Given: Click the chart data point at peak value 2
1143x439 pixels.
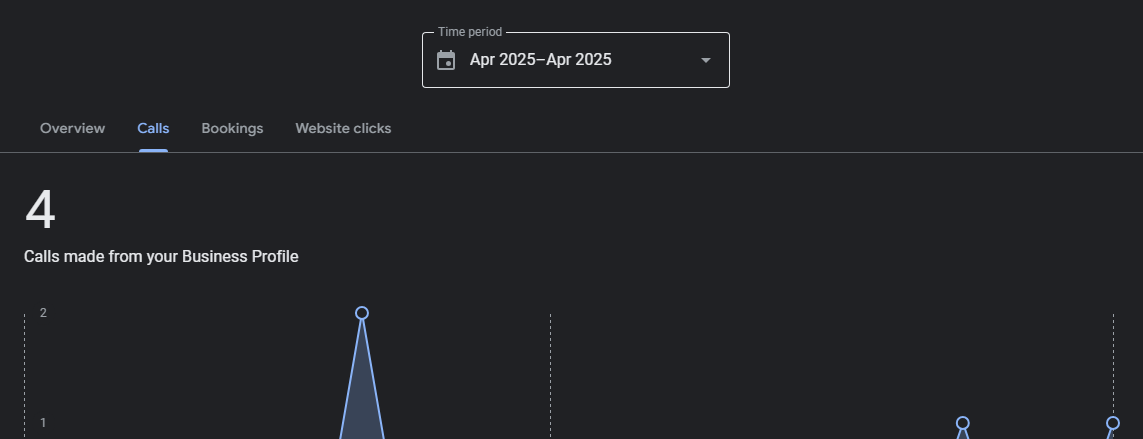Looking at the screenshot, I should (x=362, y=313).
